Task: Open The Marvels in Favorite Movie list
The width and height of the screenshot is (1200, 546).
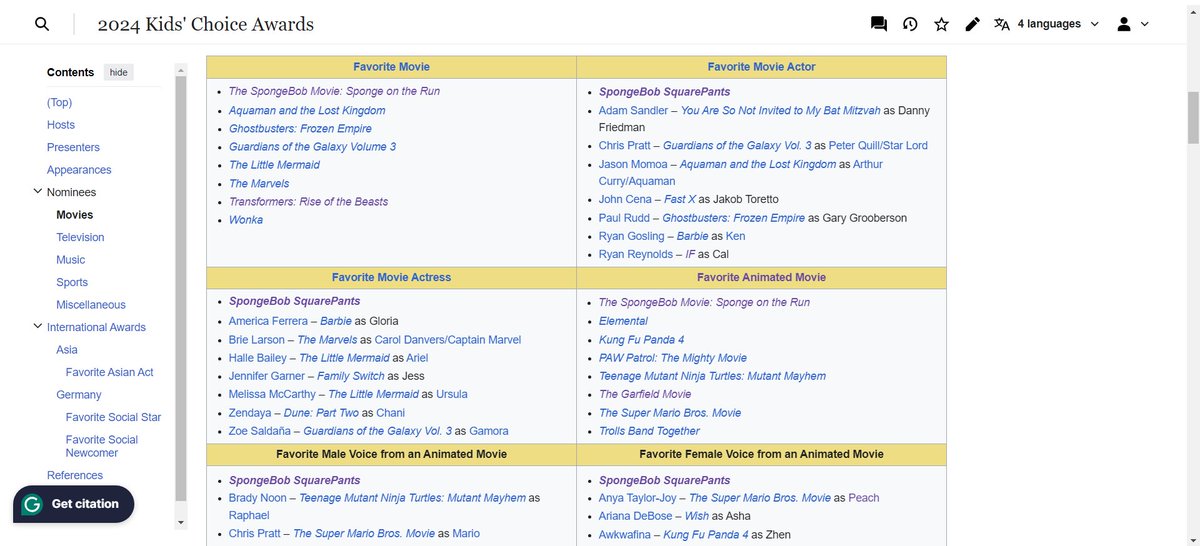Action: [259, 183]
